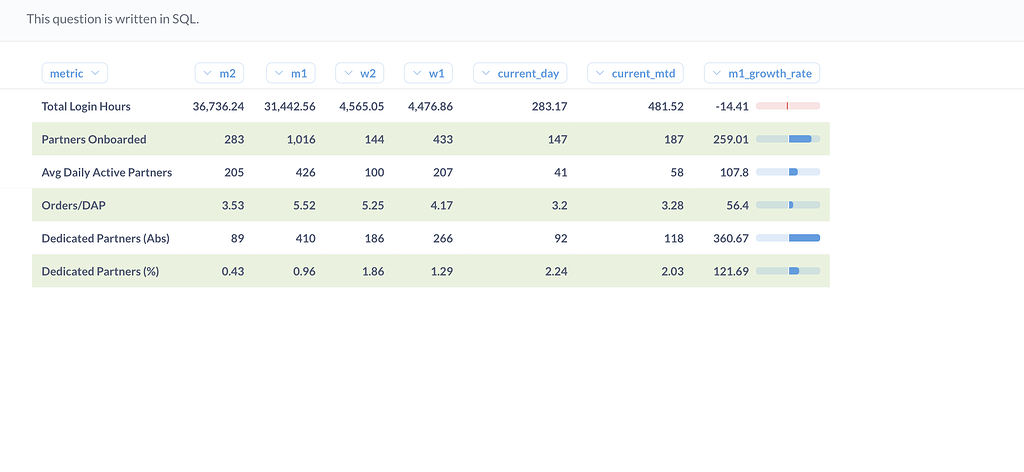Viewport: 1024px width, 472px height.
Task: Click the mini bar for Avg Daily Active Partners
Action: 788,172
